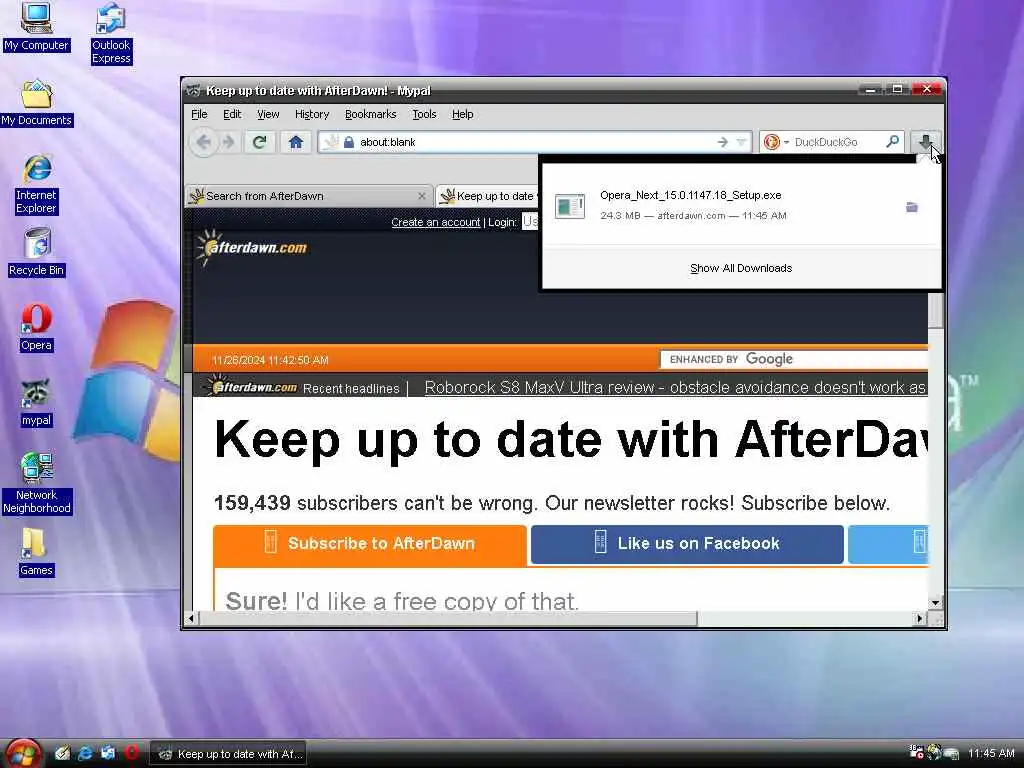Click the horizontal scrollbar thumb
1024x768 pixels.
pyautogui.click(x=447, y=618)
